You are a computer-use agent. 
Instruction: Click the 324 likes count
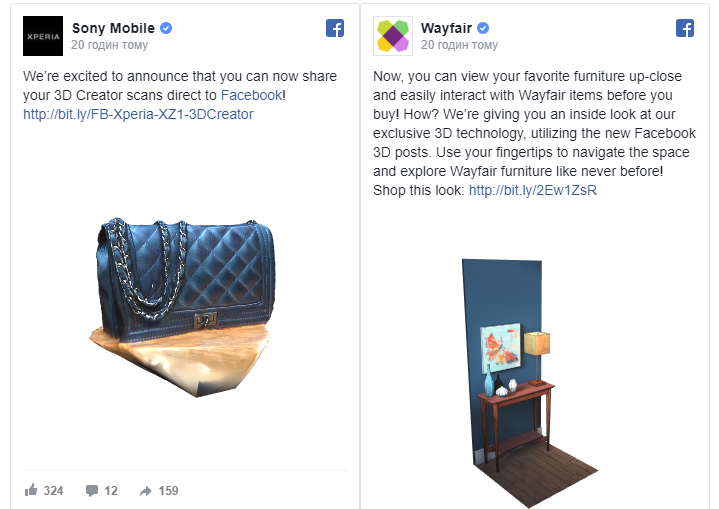(53, 491)
